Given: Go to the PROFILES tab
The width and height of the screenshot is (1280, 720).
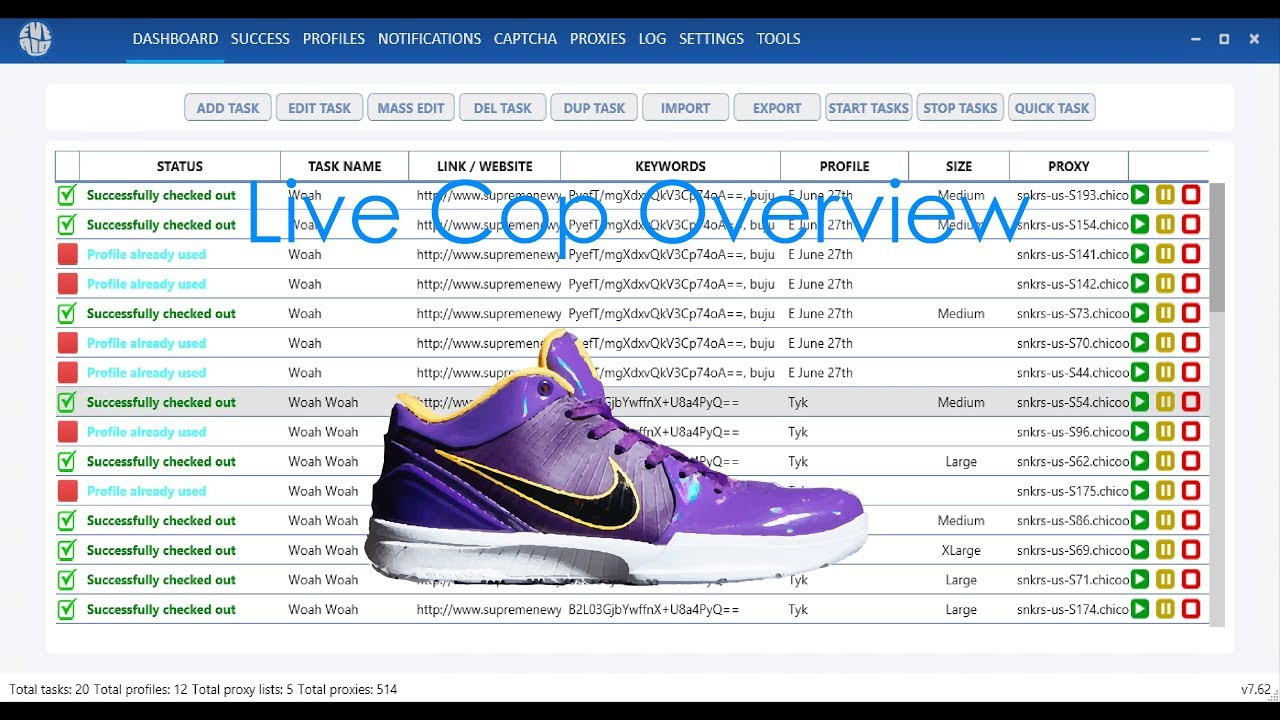Looking at the screenshot, I should 334,39.
